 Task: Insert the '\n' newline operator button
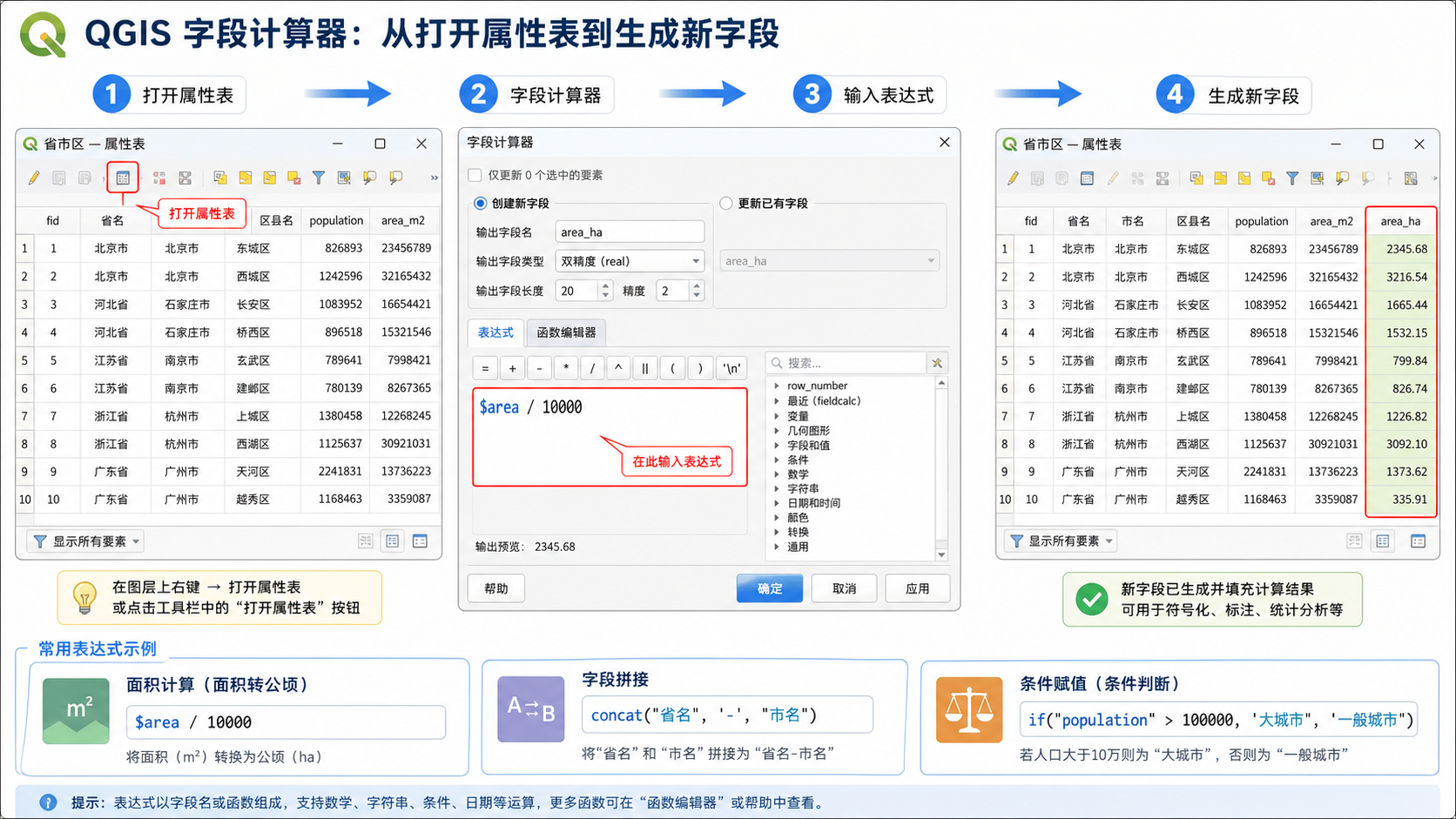732,368
